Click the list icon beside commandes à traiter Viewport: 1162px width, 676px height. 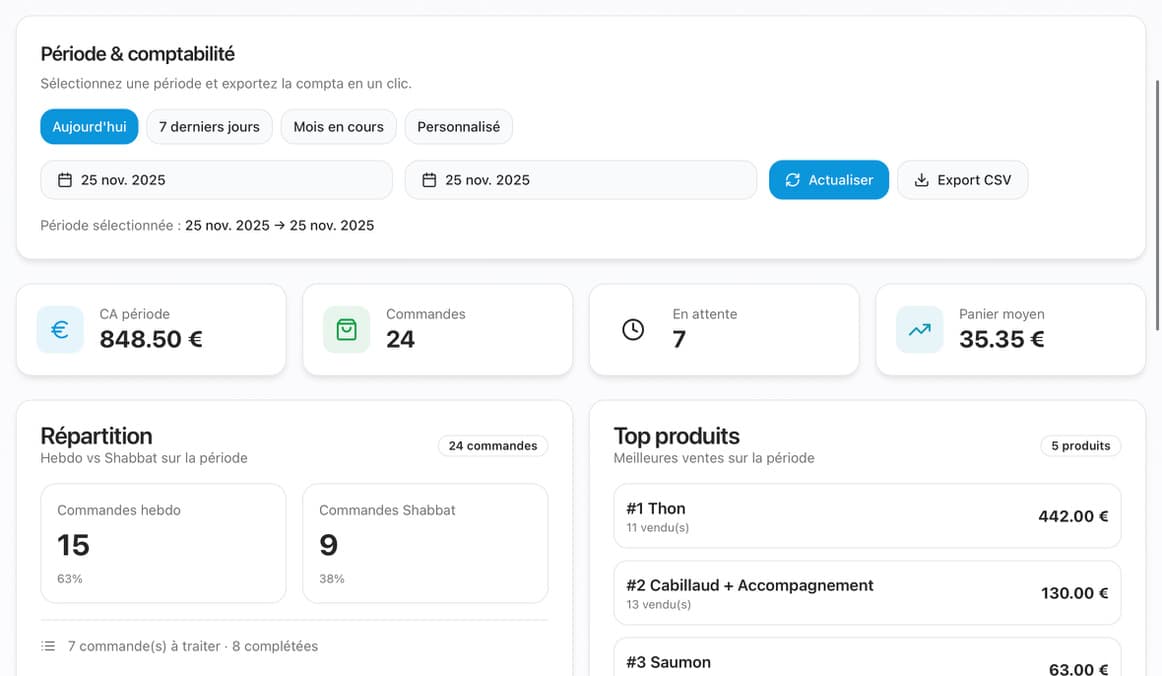[x=47, y=645]
